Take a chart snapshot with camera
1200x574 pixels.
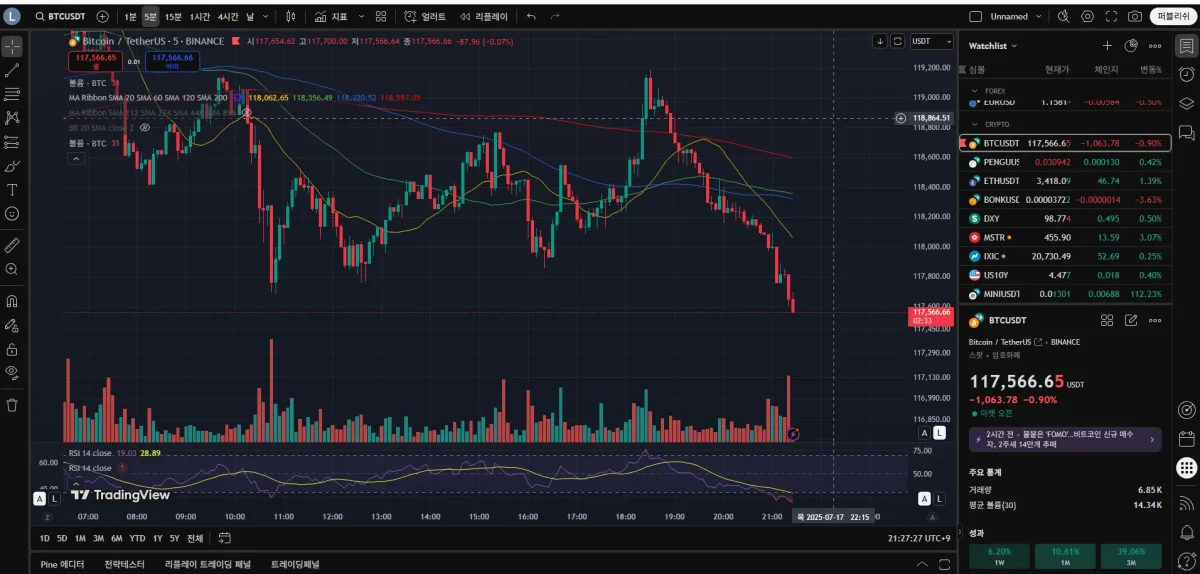tap(1135, 16)
